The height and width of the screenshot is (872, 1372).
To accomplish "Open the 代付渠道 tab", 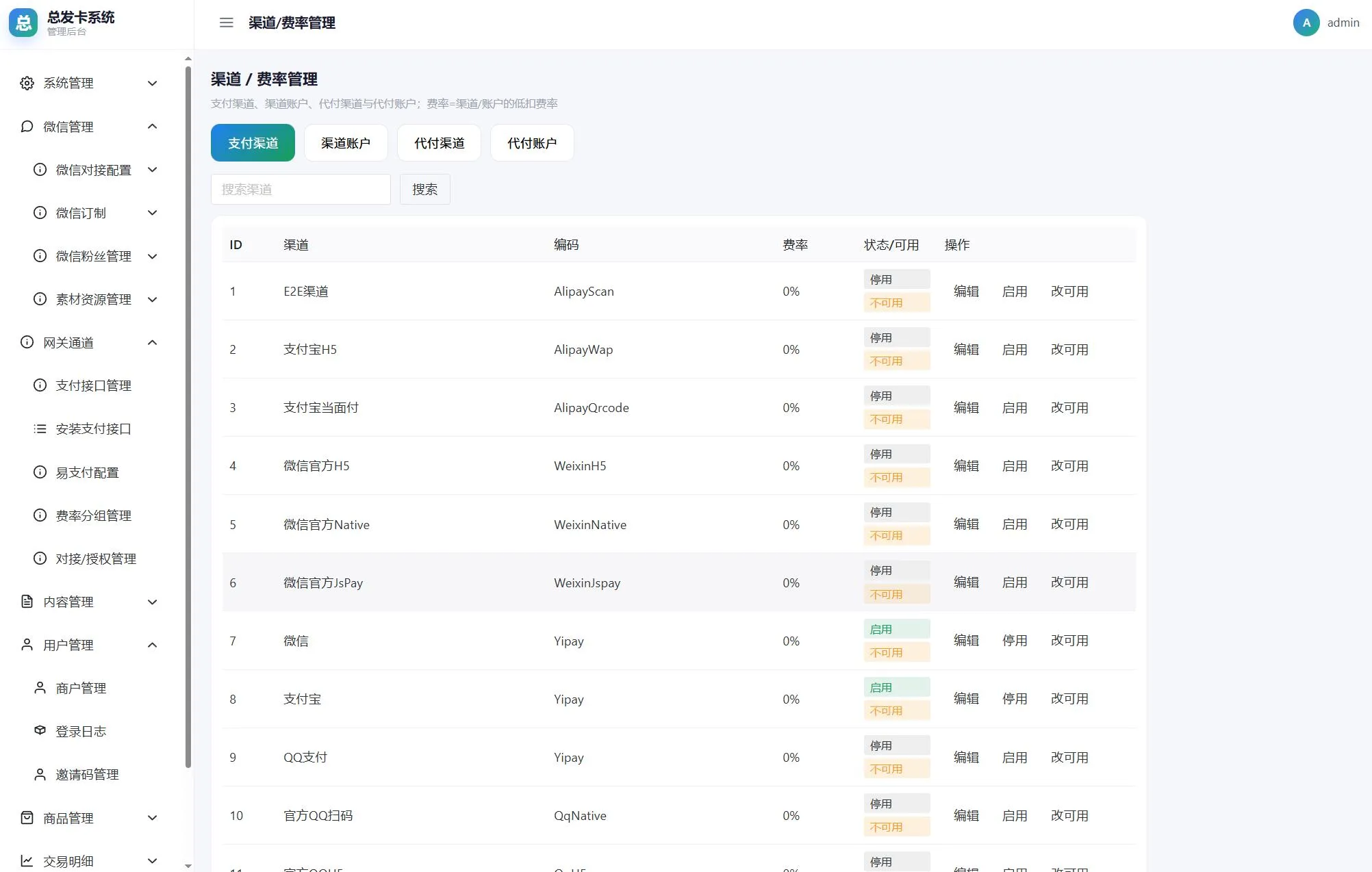I will coord(439,143).
